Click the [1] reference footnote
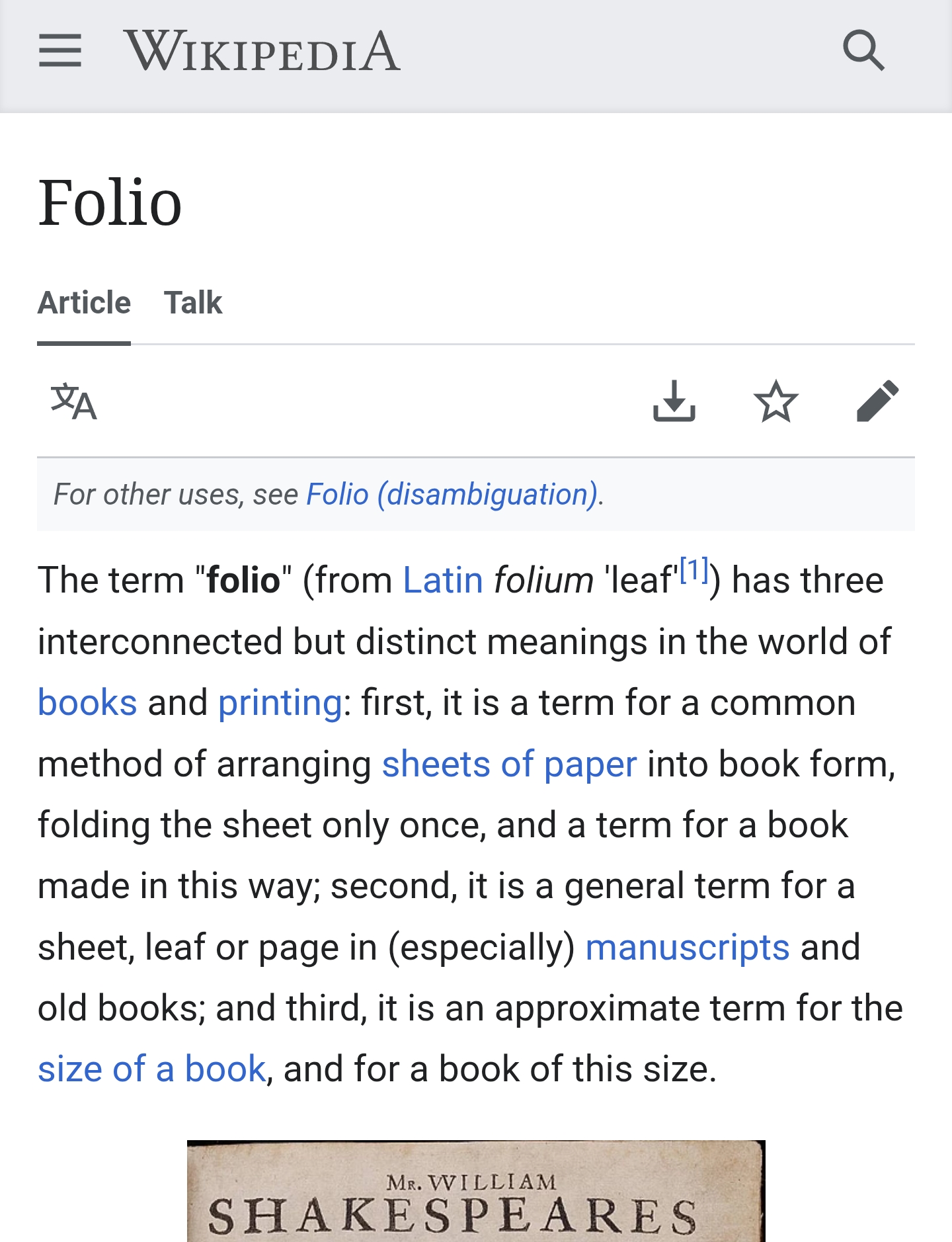Screen dimensions: 952x1242 (694, 570)
